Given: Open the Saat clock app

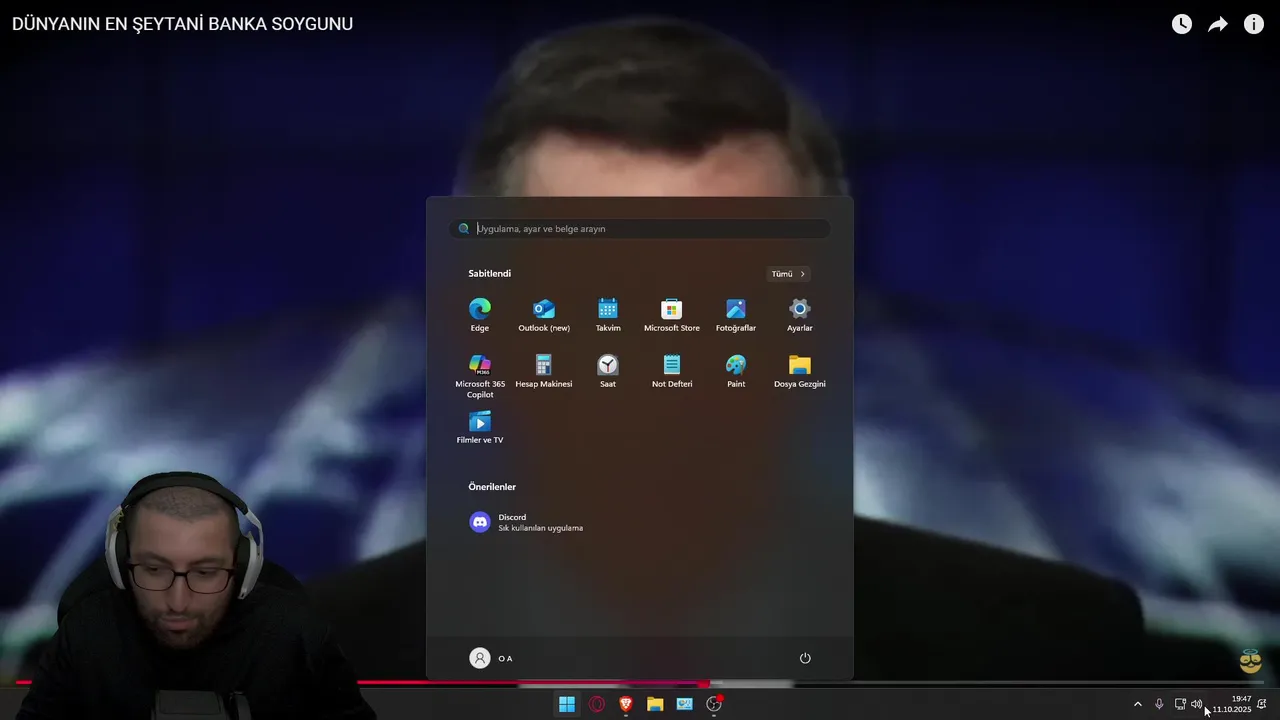Looking at the screenshot, I should [608, 370].
